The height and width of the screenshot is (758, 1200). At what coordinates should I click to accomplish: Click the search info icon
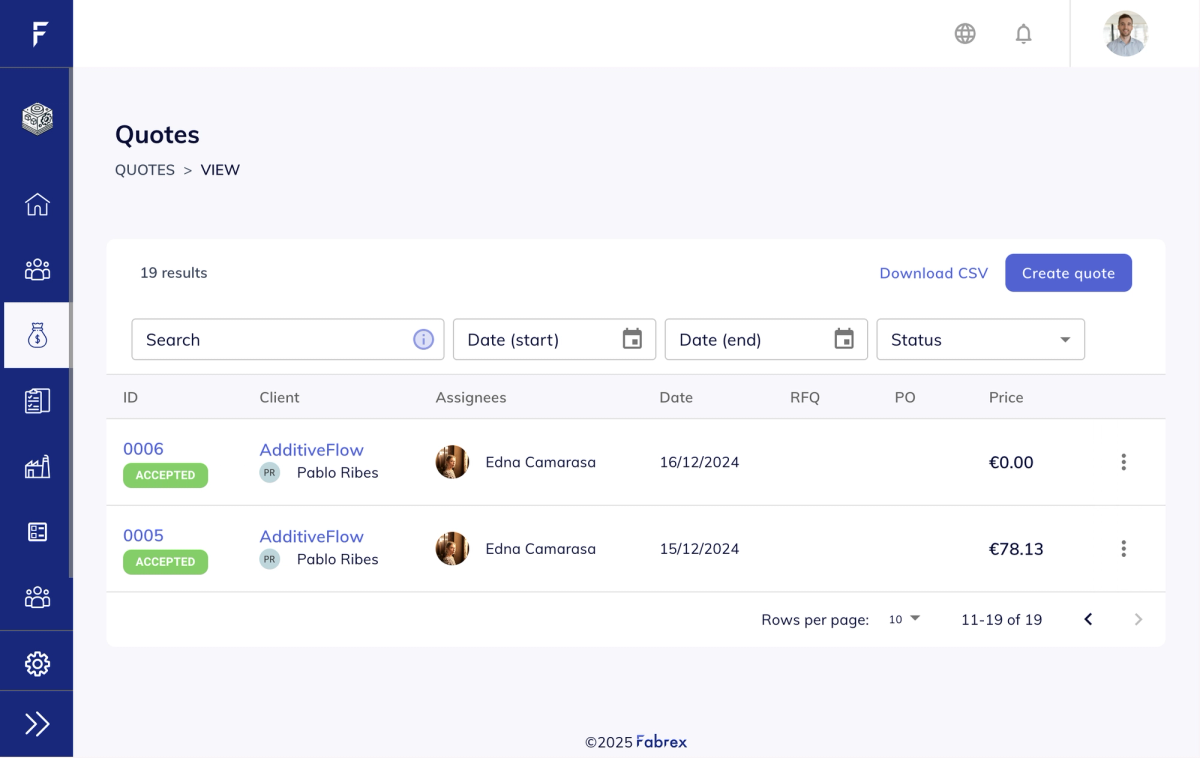[423, 340]
